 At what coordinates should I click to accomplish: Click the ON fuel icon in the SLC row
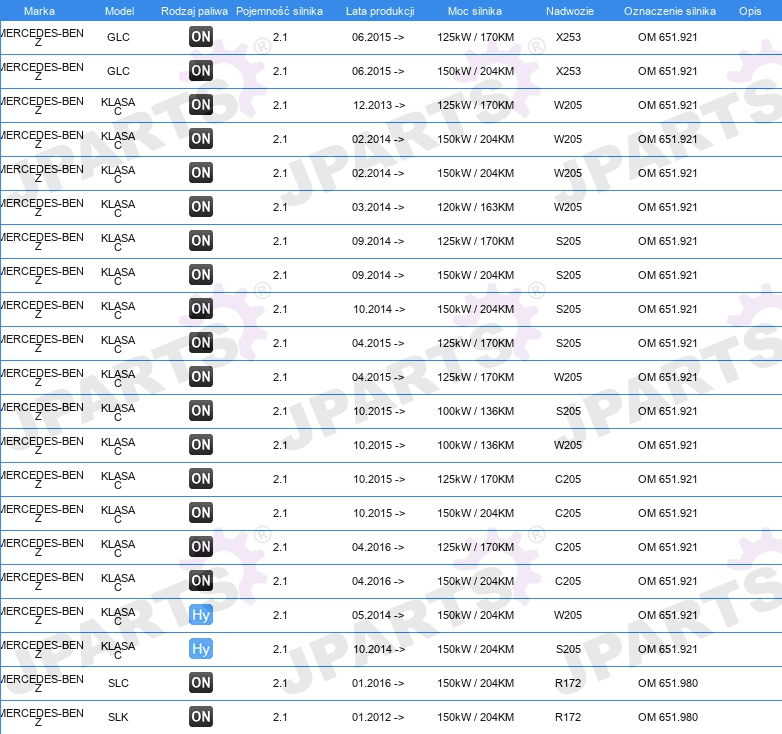coord(201,682)
